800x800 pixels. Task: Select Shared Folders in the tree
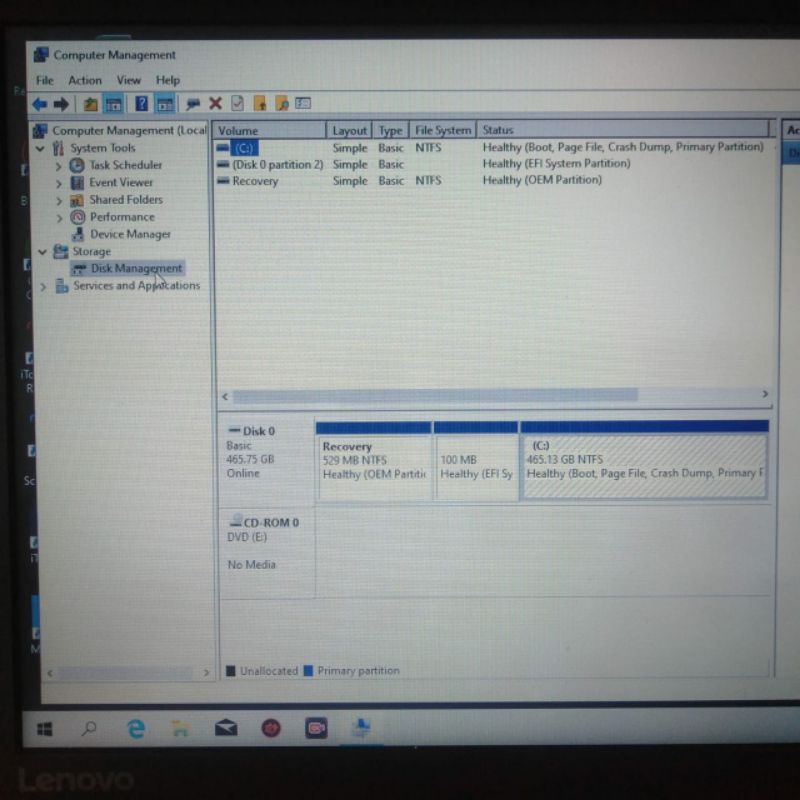tap(126, 199)
